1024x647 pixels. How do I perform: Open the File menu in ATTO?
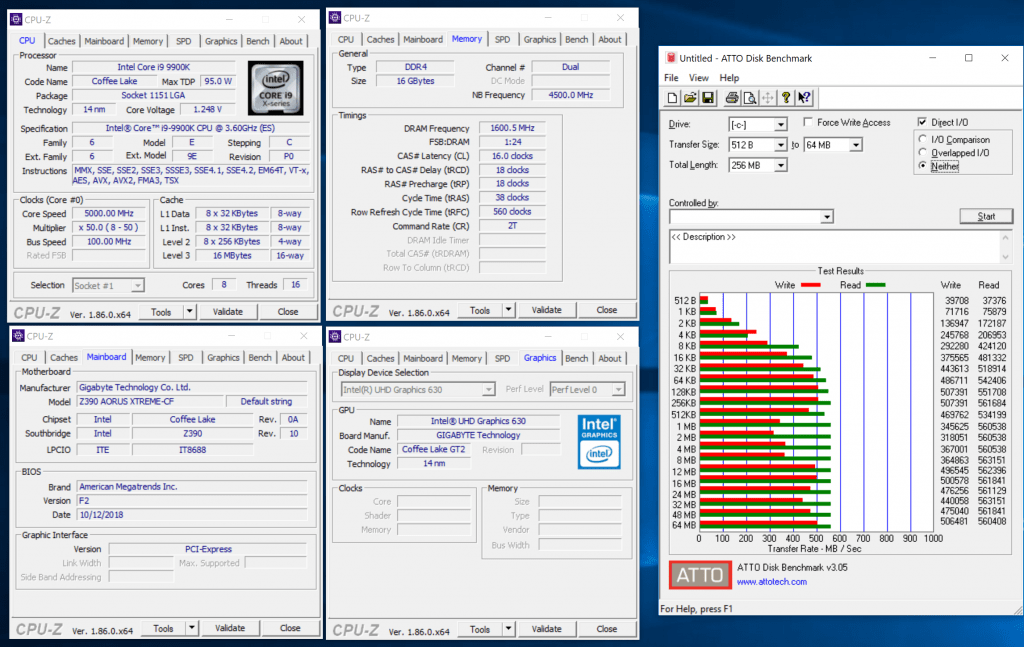[x=671, y=78]
